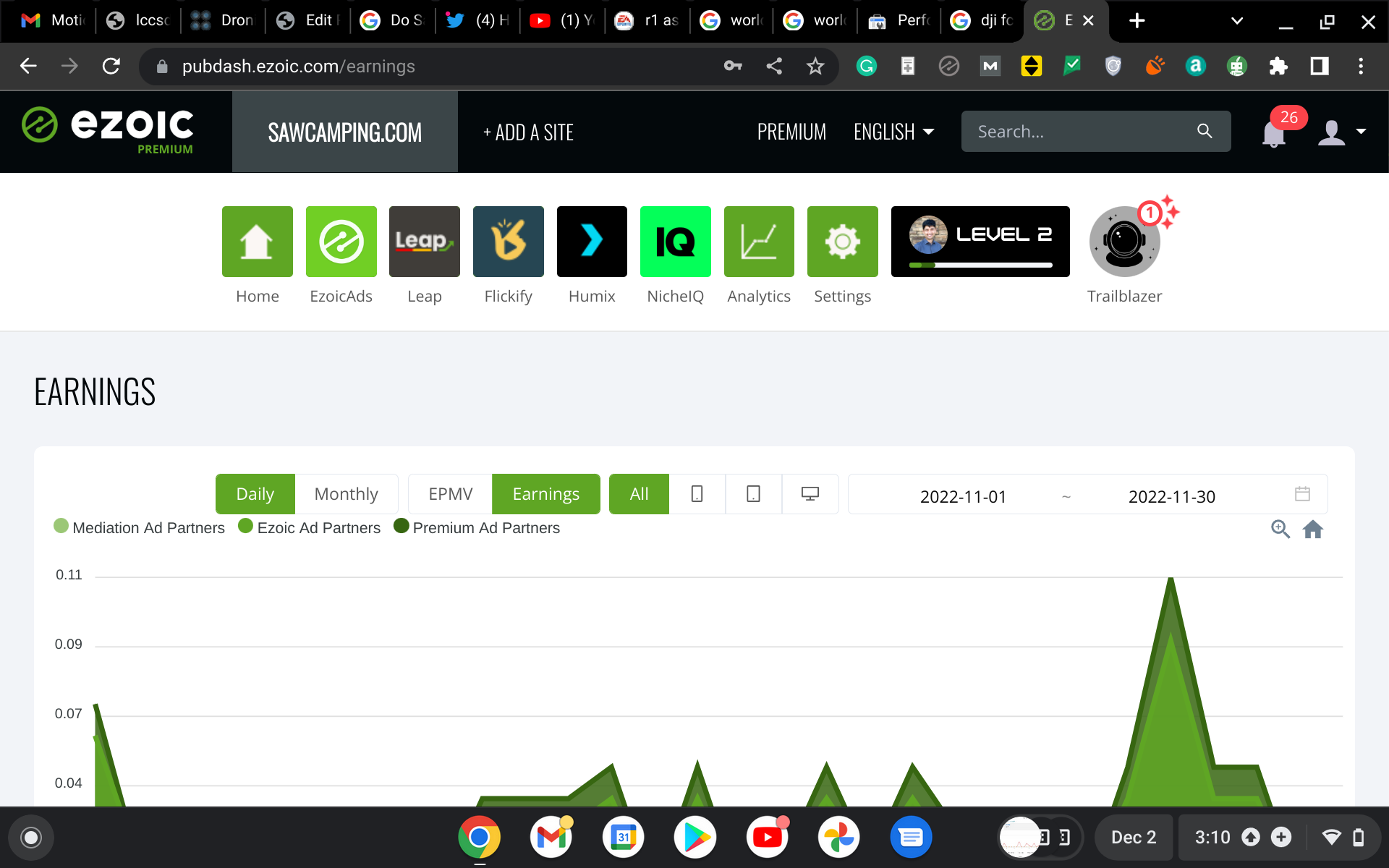Open the Leap tool icon

point(425,242)
